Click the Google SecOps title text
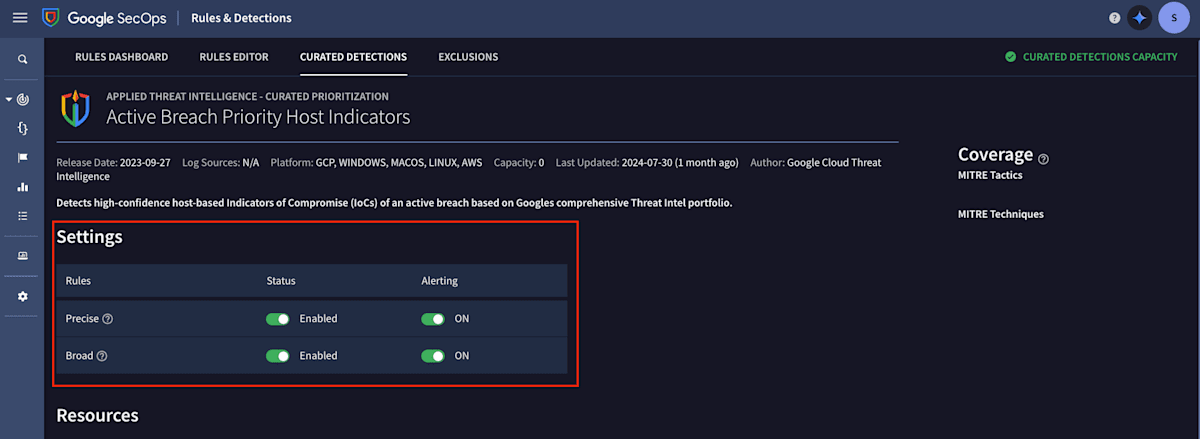1200x439 pixels. (x=115, y=18)
